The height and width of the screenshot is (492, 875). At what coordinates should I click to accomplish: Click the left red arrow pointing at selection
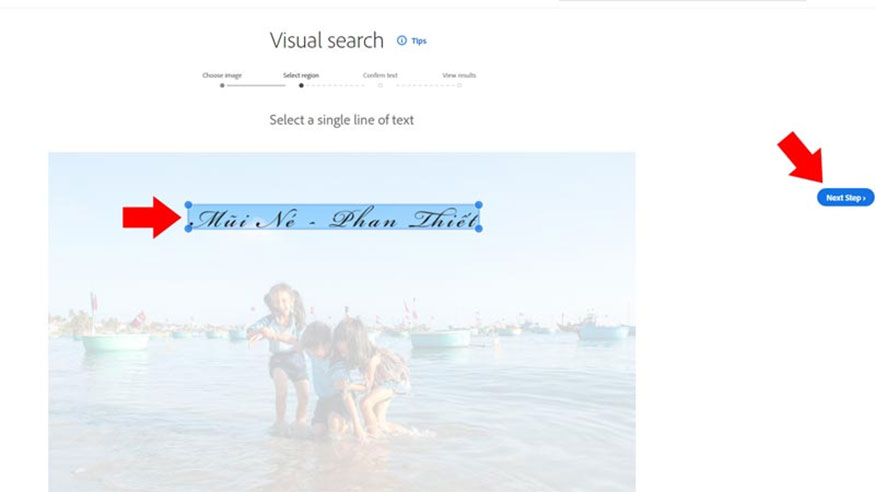(152, 217)
